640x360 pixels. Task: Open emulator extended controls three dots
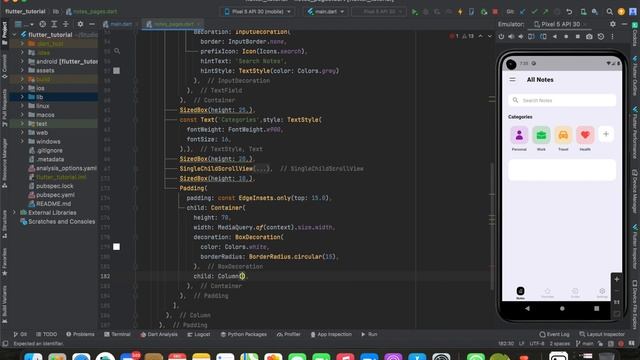pyautogui.click(x=612, y=36)
